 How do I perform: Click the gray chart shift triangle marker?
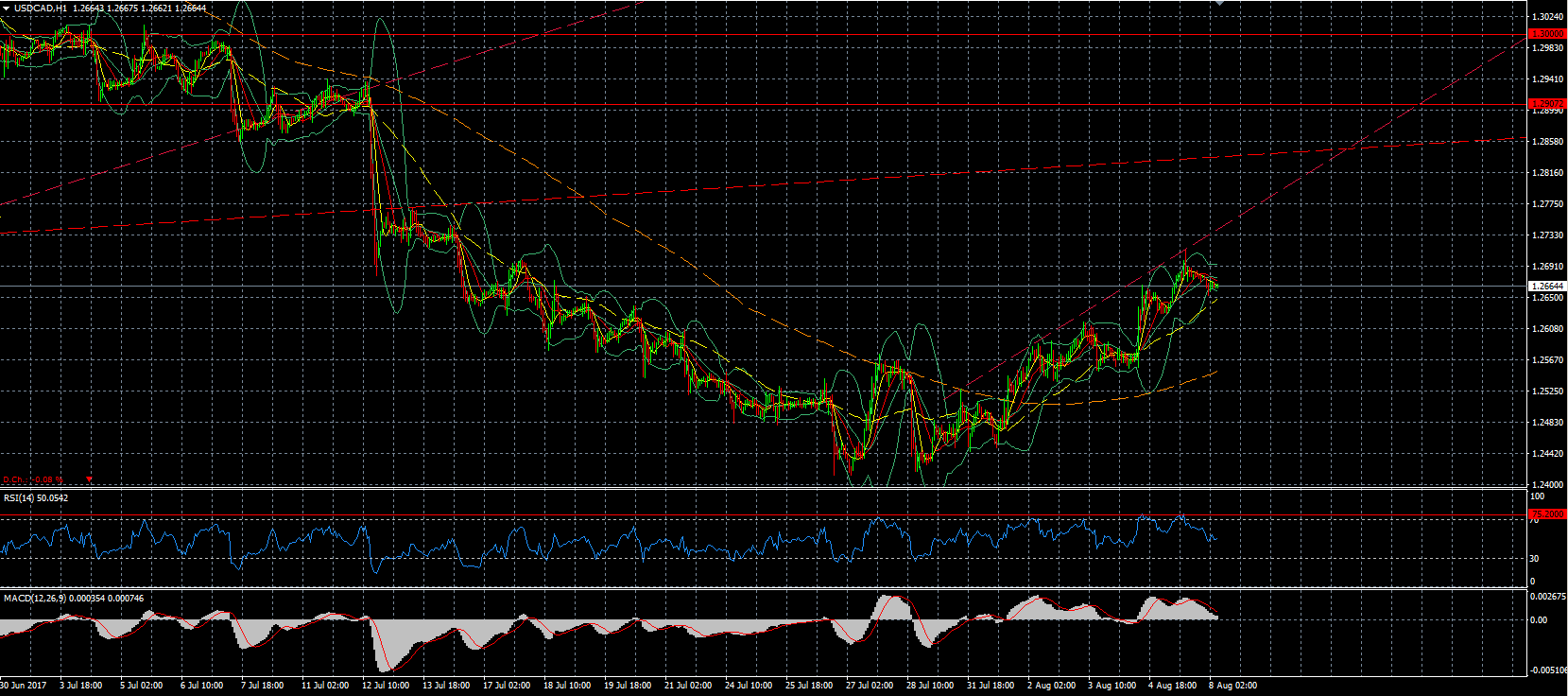tap(1219, 3)
